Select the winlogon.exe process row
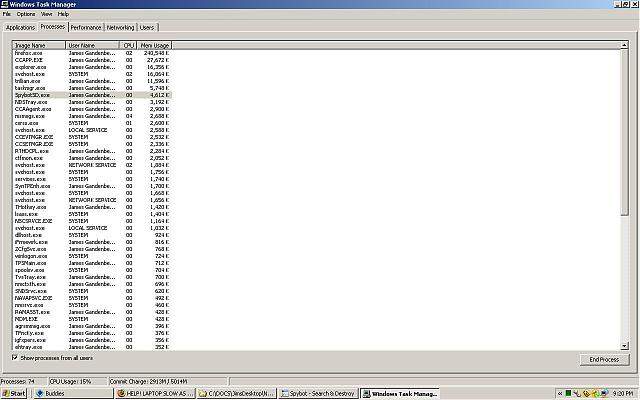This screenshot has width=640, height=400. coord(92,256)
